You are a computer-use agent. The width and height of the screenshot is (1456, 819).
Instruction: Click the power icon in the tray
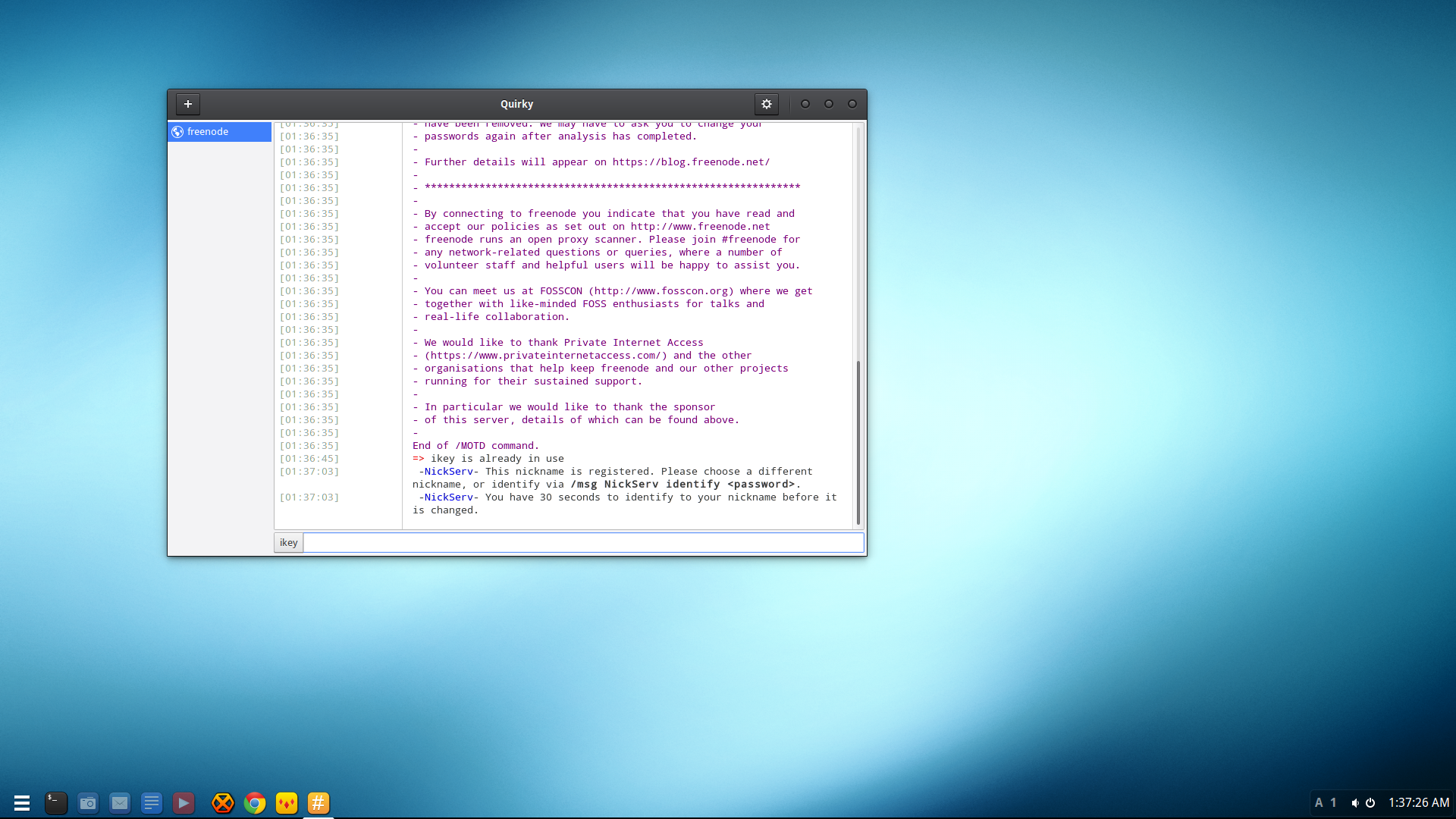(1370, 803)
